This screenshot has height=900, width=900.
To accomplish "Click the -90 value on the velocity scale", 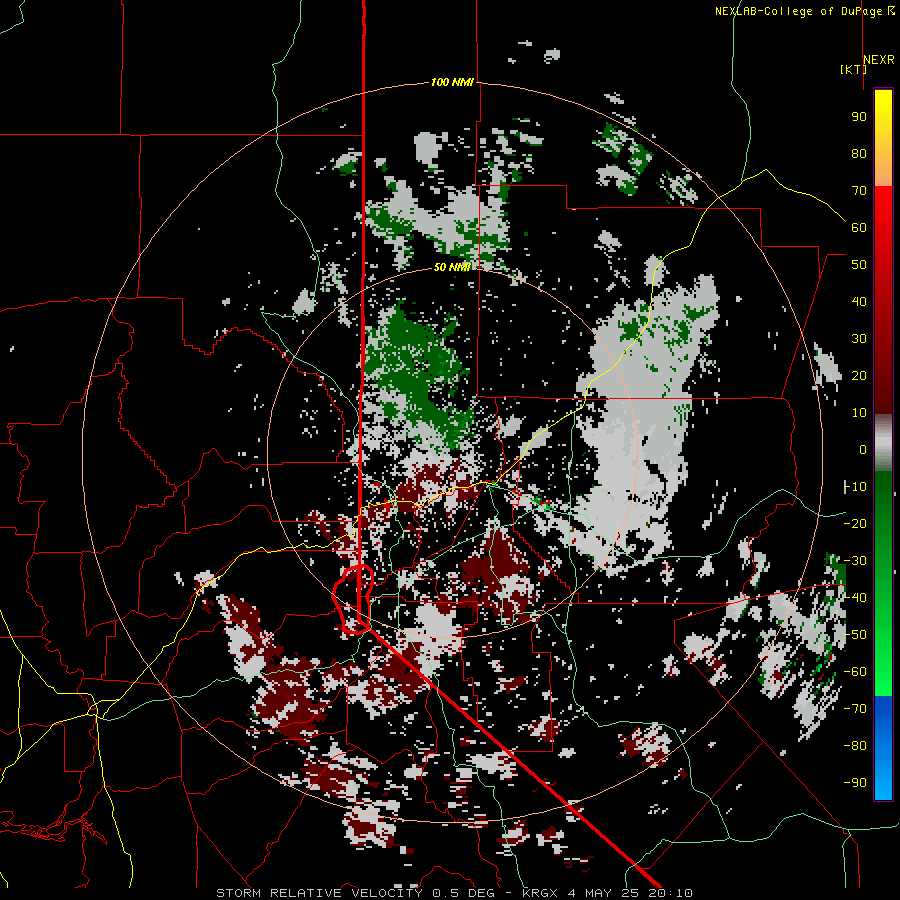I will coord(855,783).
